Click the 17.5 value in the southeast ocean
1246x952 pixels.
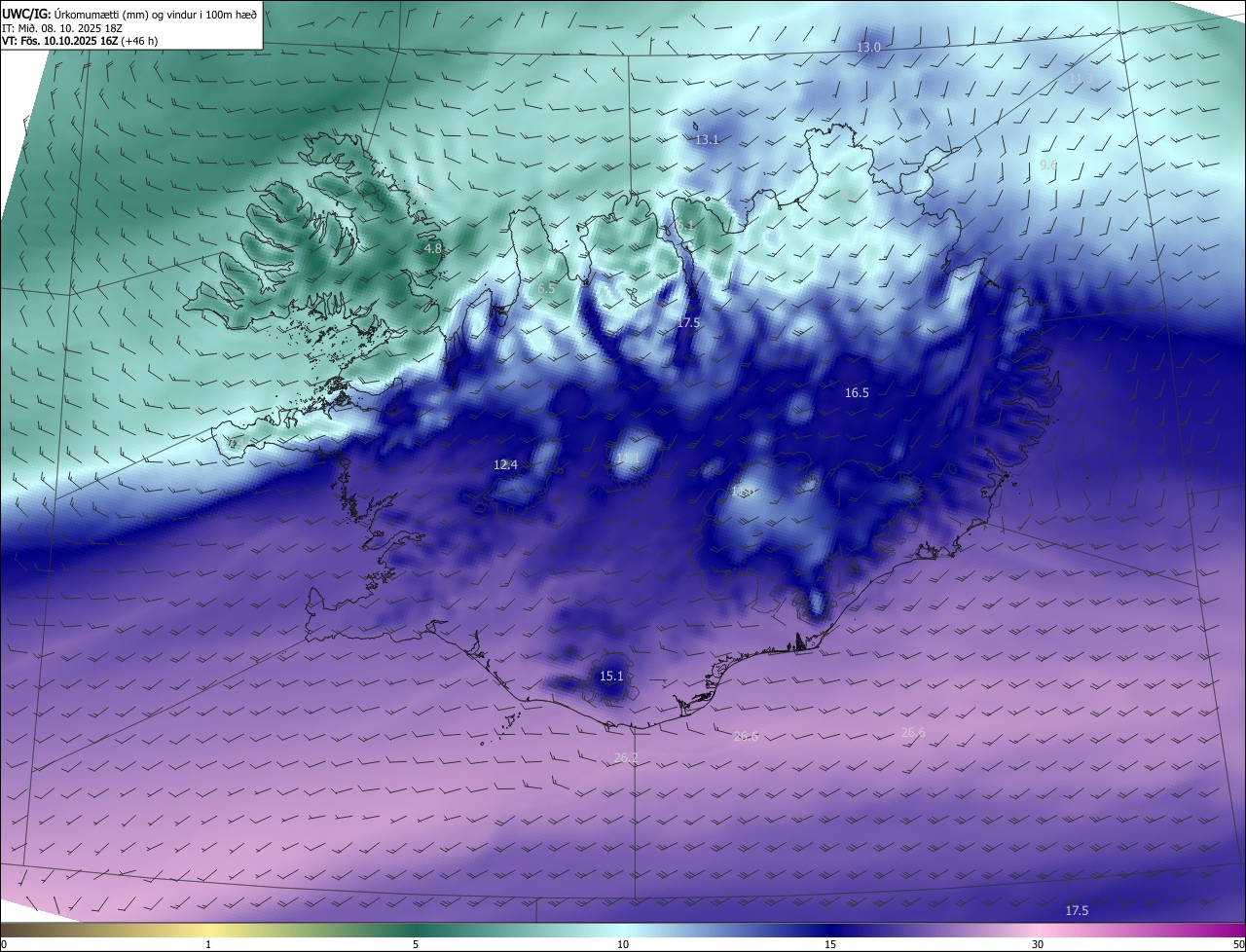[x=1077, y=910]
